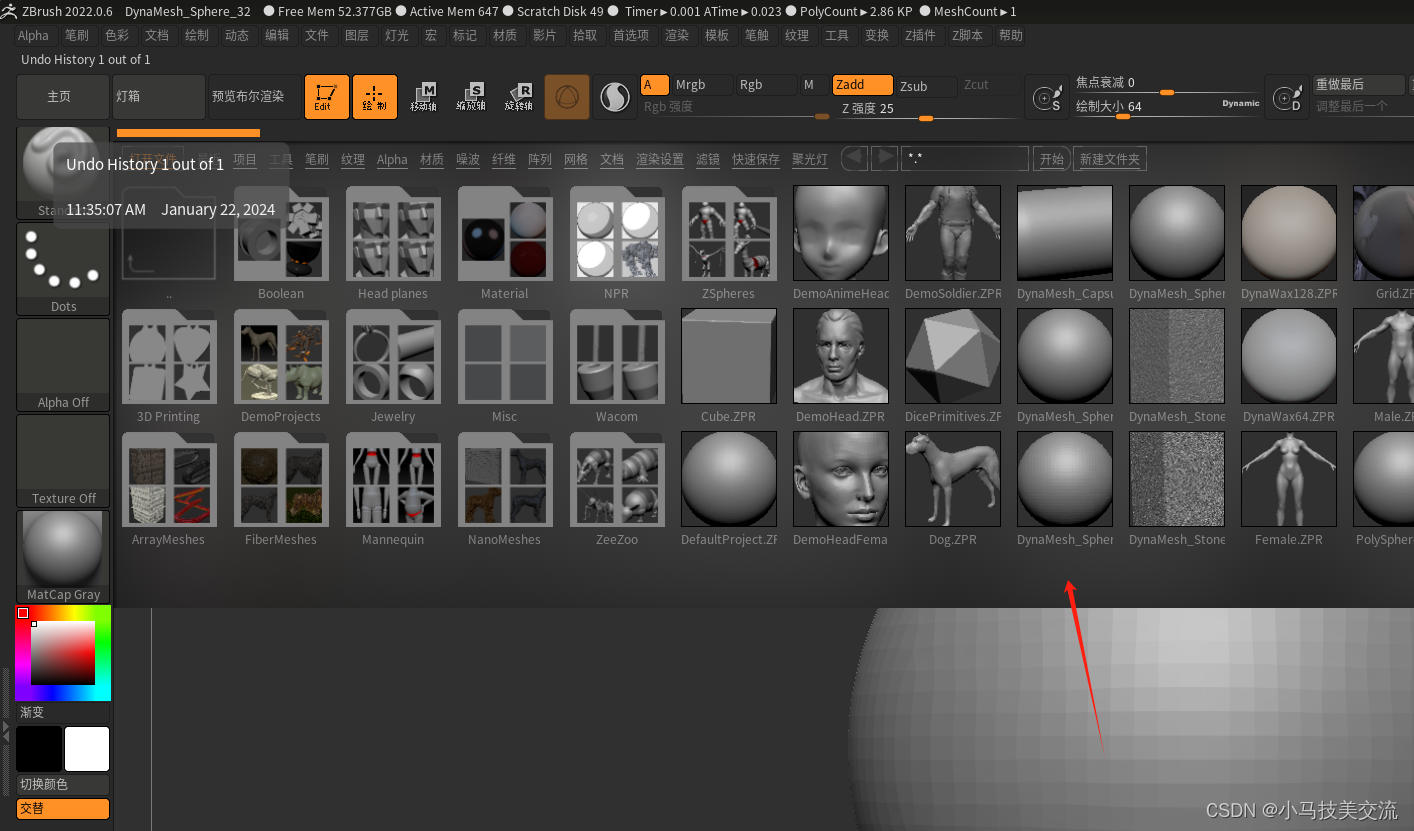The image size is (1414, 831).
Task: Toggle the A button beside Mrgb
Action: pyautogui.click(x=655, y=85)
